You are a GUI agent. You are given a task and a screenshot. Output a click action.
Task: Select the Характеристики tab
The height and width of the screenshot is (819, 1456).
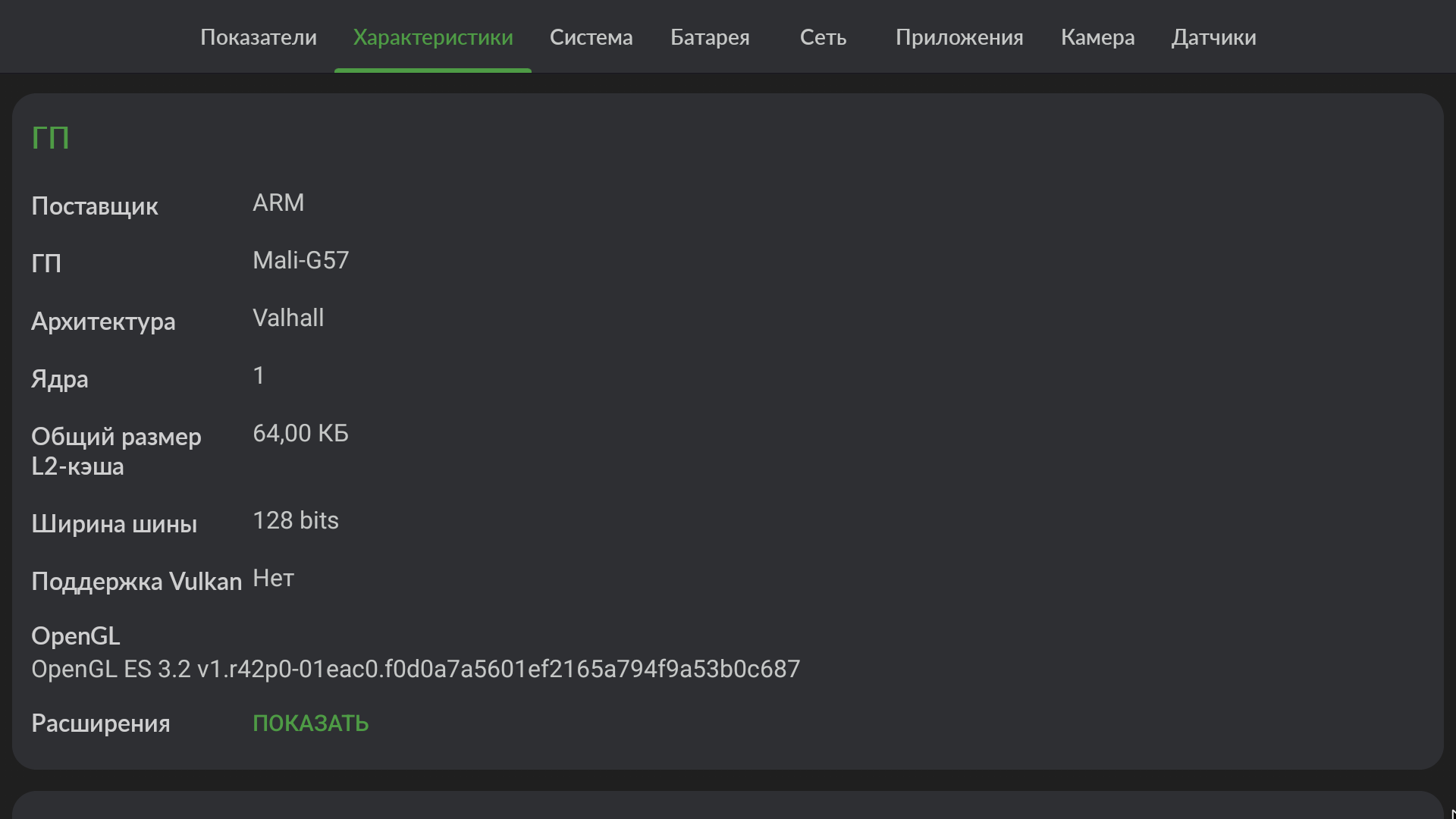click(x=433, y=37)
